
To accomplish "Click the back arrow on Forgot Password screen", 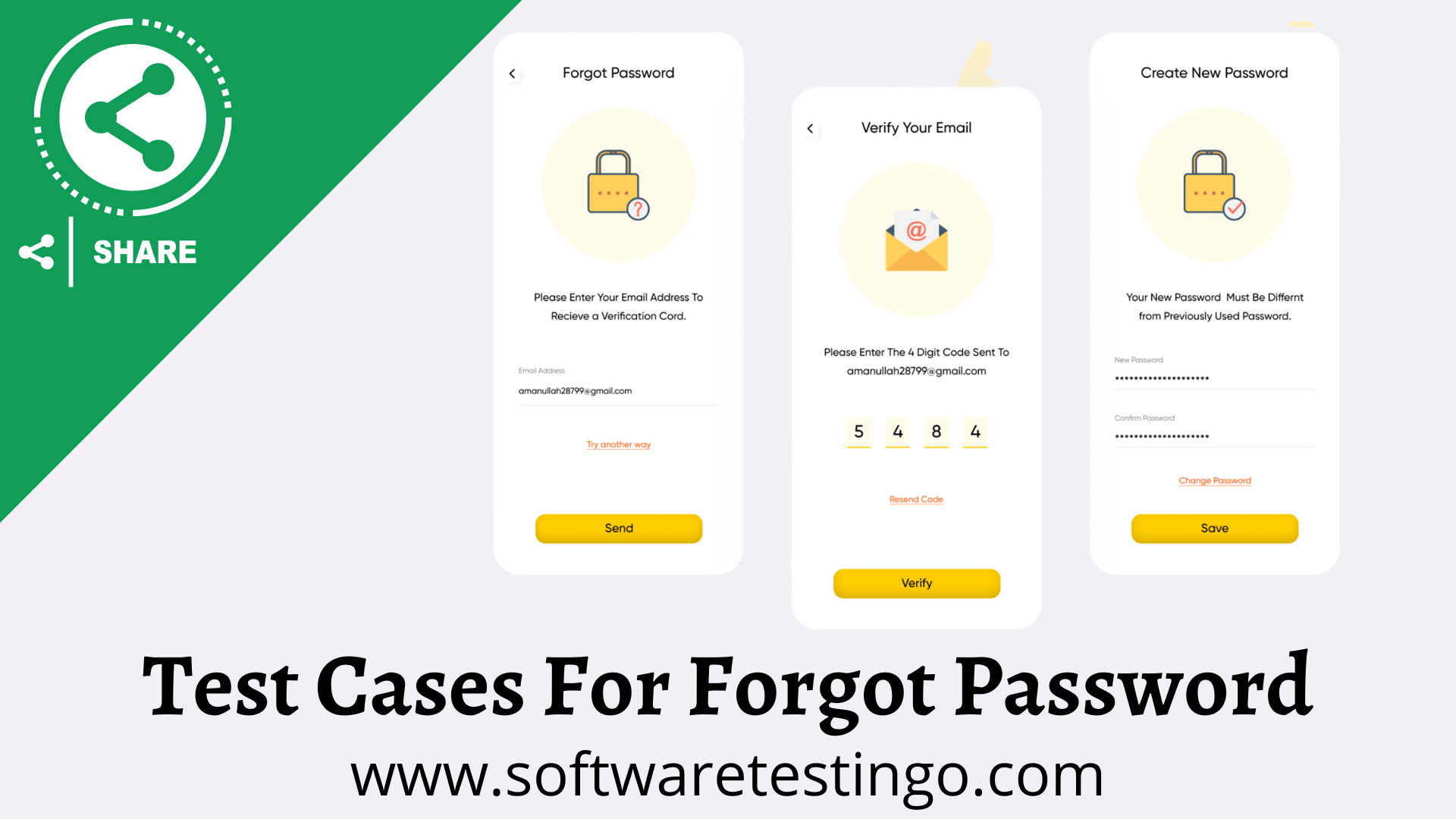I will pyautogui.click(x=511, y=73).
